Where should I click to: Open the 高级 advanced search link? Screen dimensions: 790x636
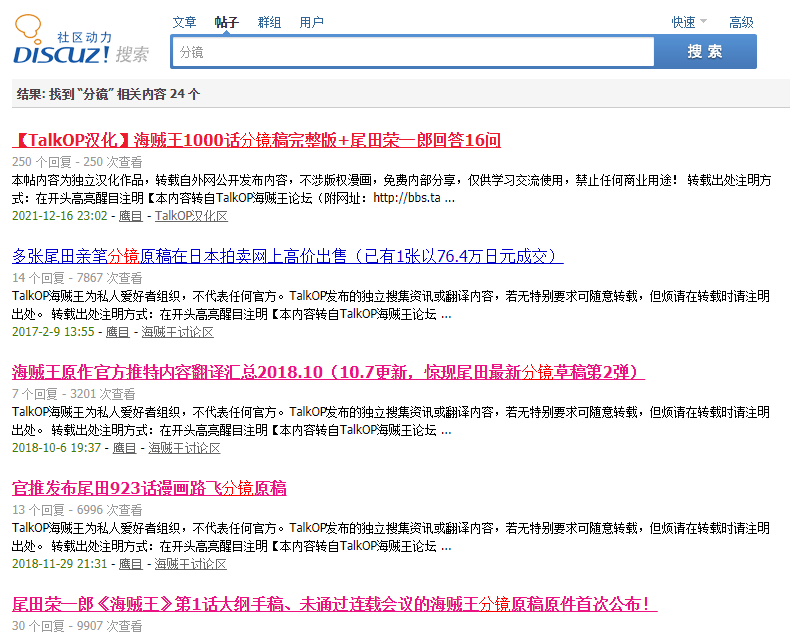point(741,22)
